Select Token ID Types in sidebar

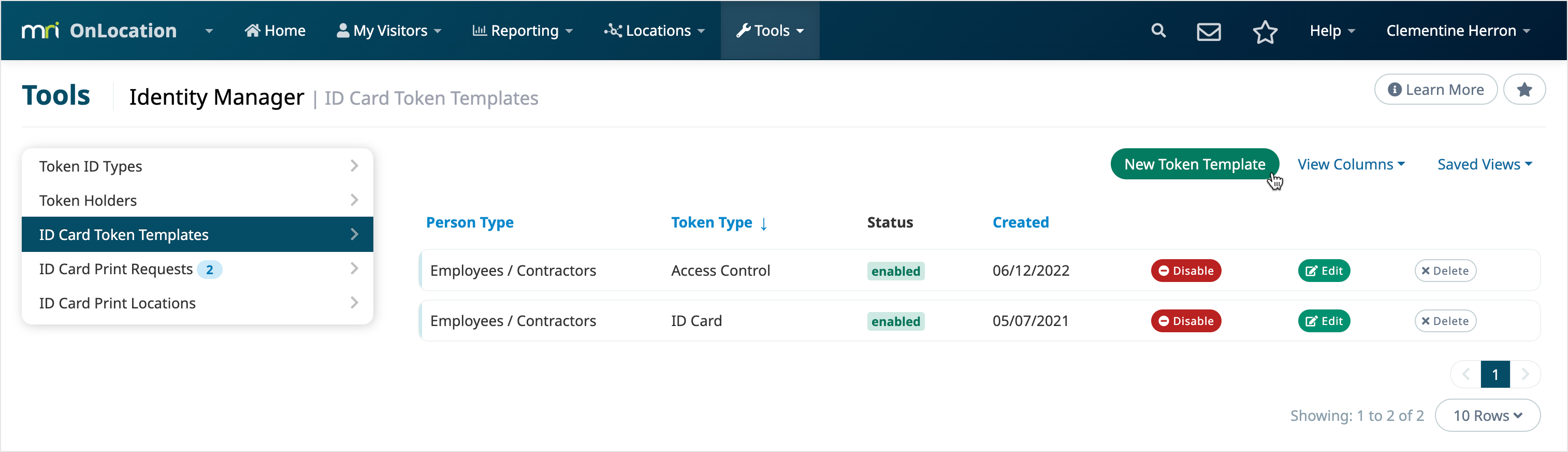click(x=197, y=166)
